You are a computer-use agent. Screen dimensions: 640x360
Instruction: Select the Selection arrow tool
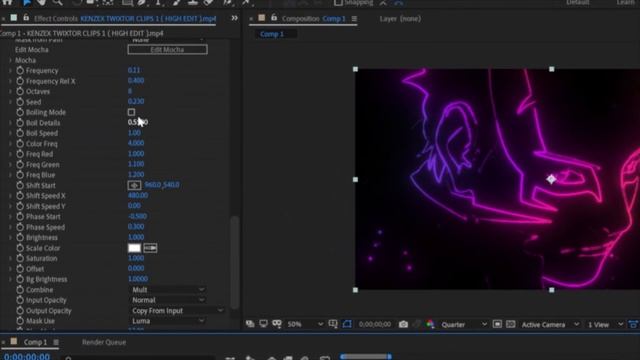pyautogui.click(x=27, y=3)
